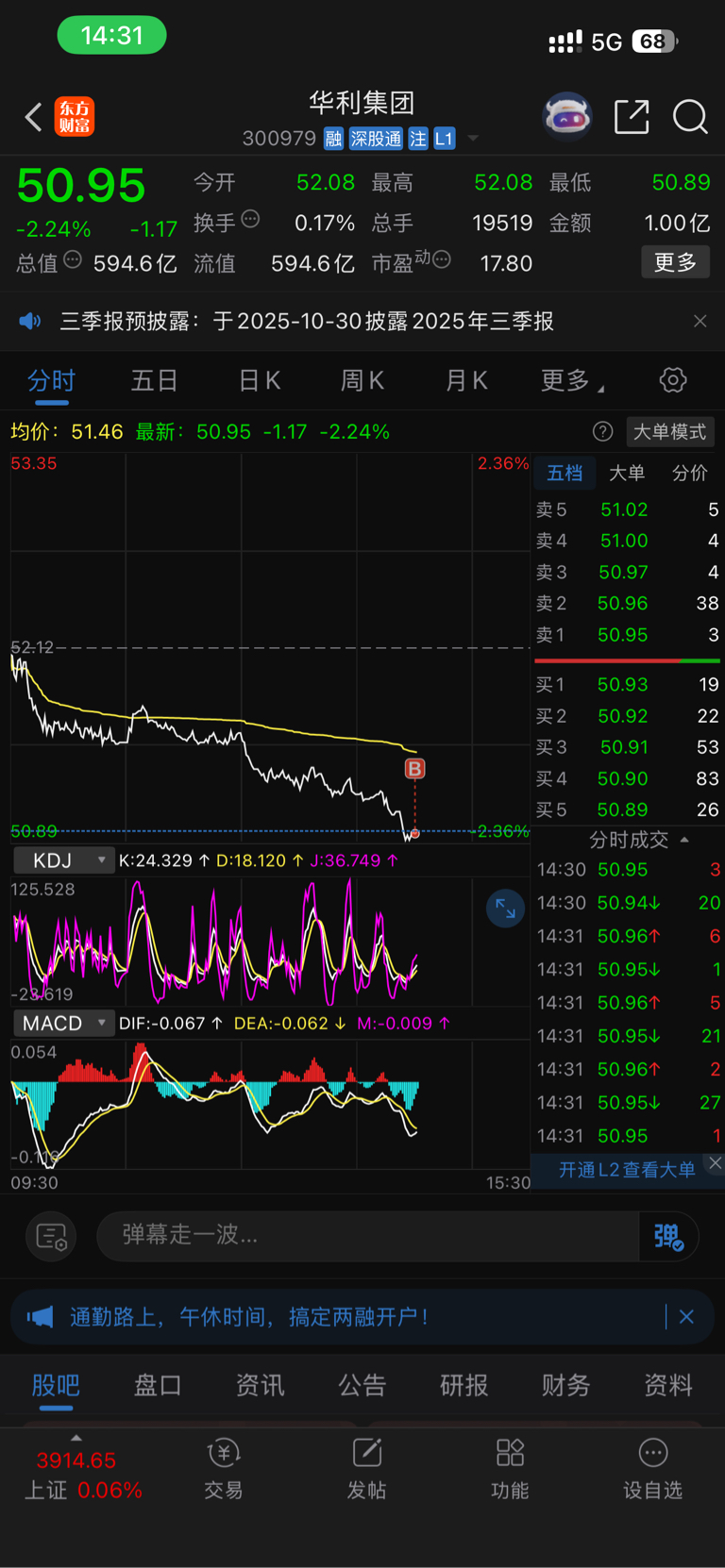Open the robot AI assistant icon

(x=567, y=117)
